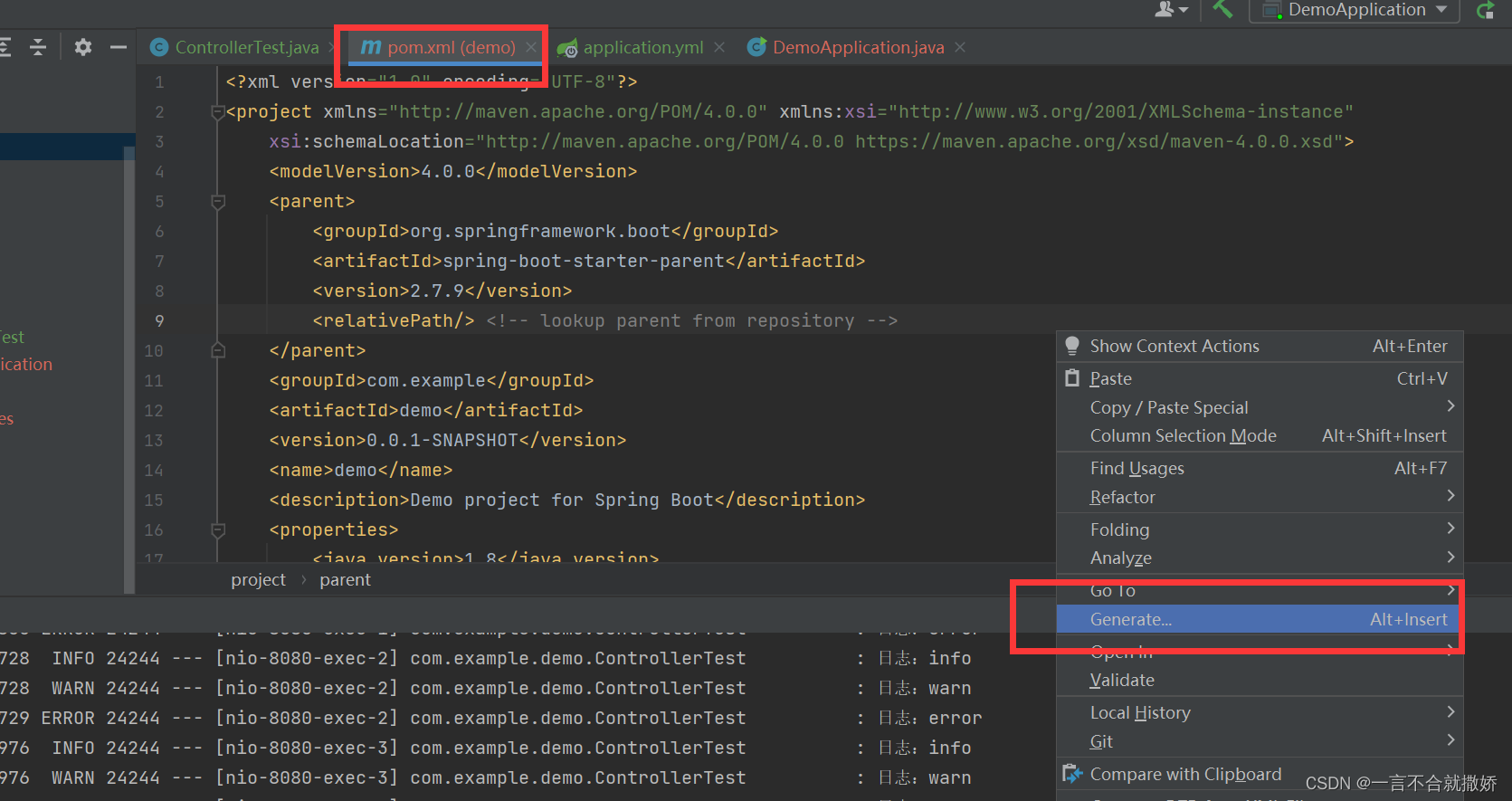Switch to the application.yml tab

point(642,47)
